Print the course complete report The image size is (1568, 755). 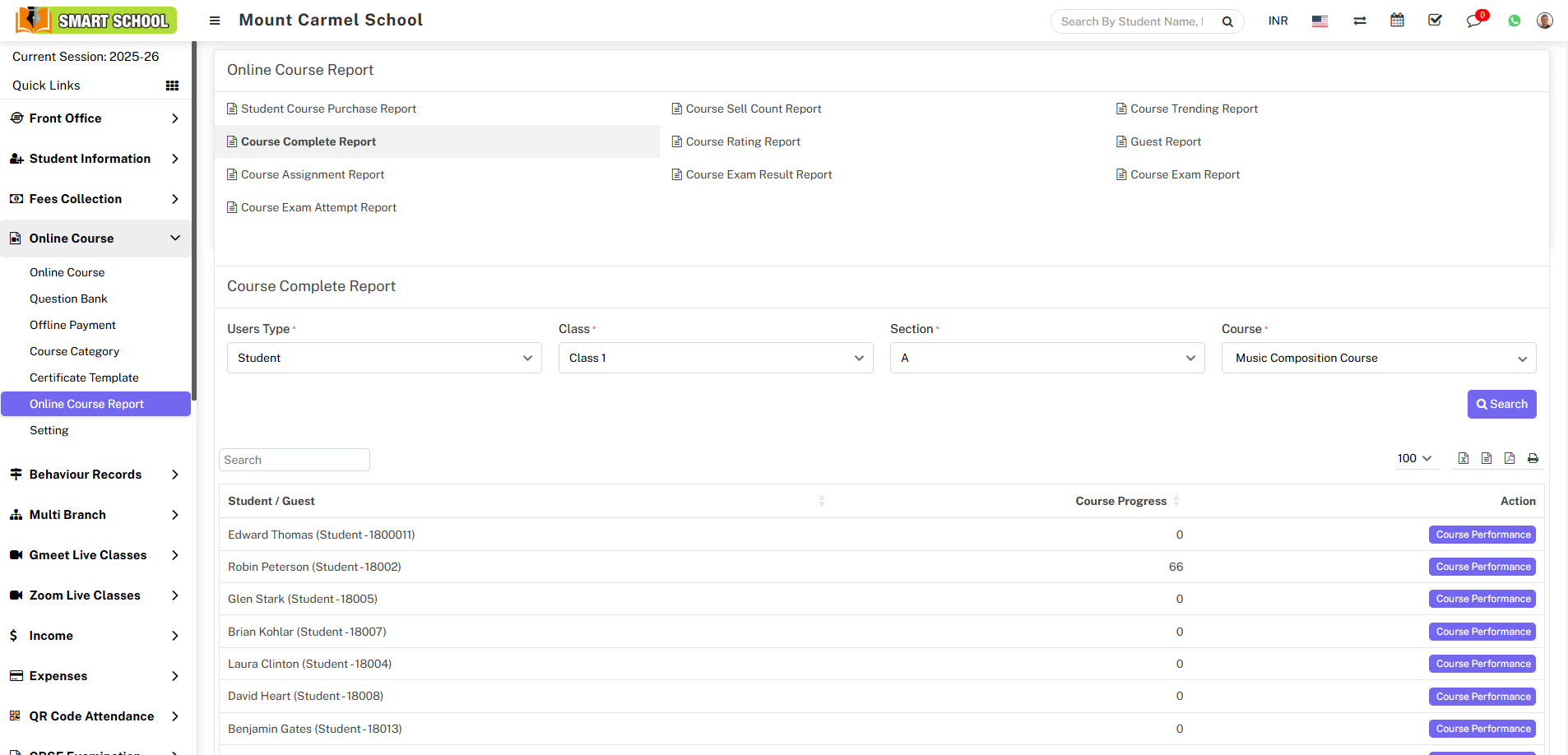(x=1533, y=458)
